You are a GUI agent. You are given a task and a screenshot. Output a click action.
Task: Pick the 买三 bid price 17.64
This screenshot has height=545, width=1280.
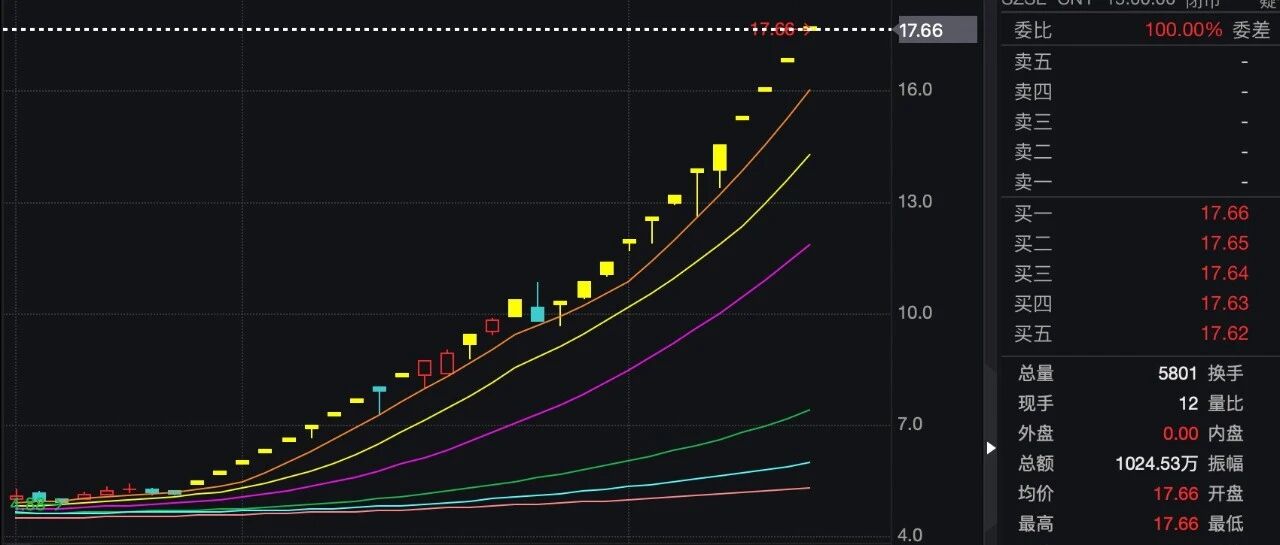1224,273
